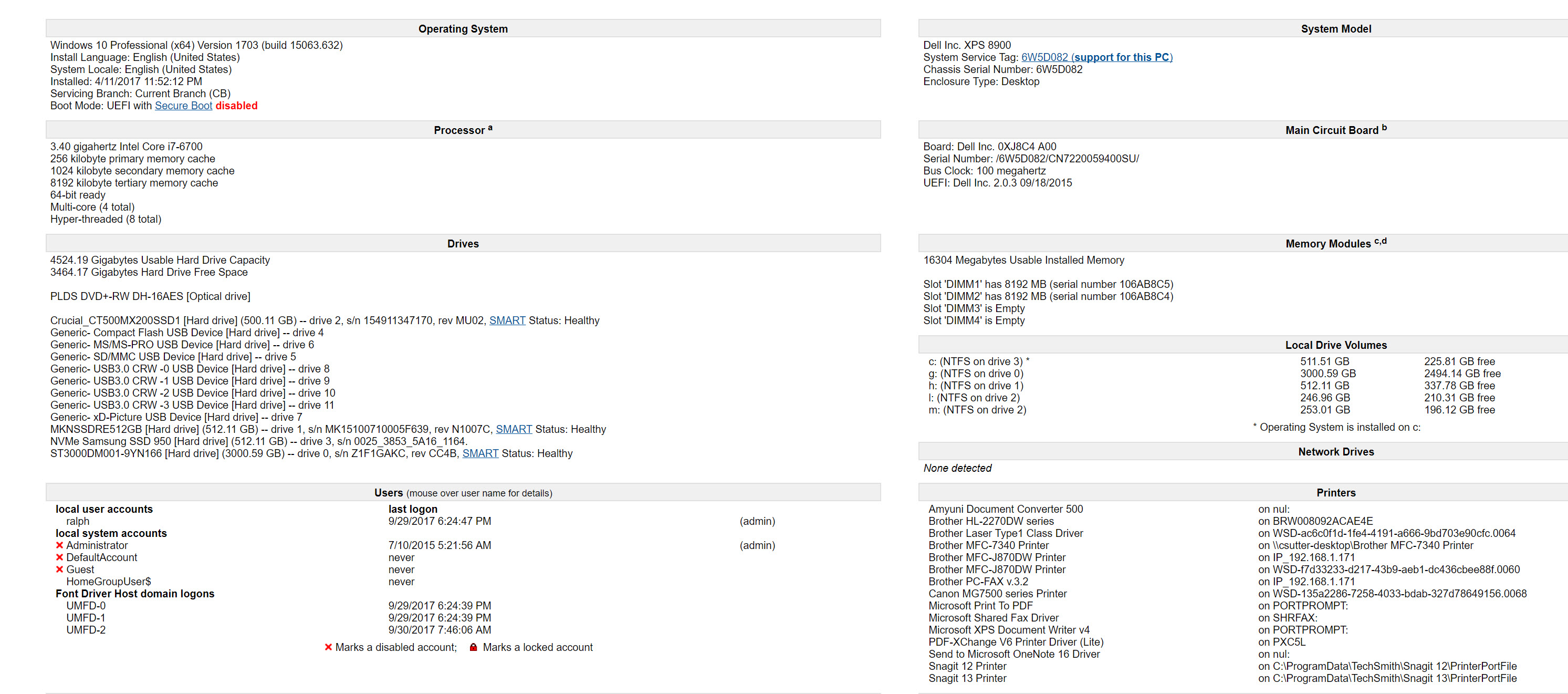Click the red X beside Guest account

coord(60,570)
